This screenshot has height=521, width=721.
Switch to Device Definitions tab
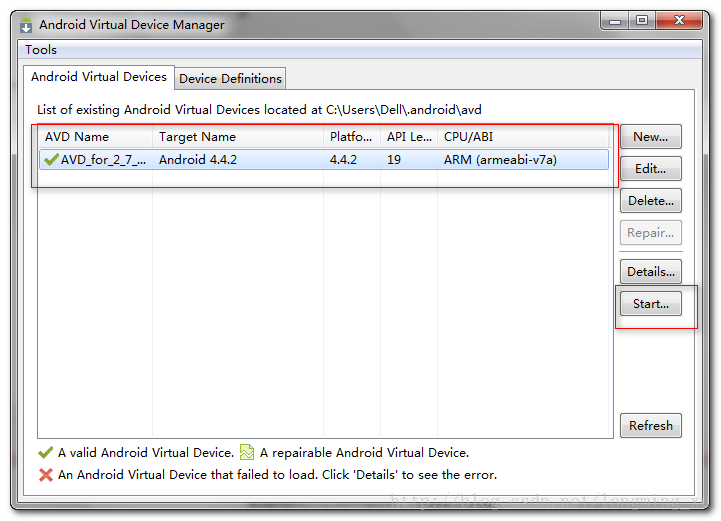(230, 79)
